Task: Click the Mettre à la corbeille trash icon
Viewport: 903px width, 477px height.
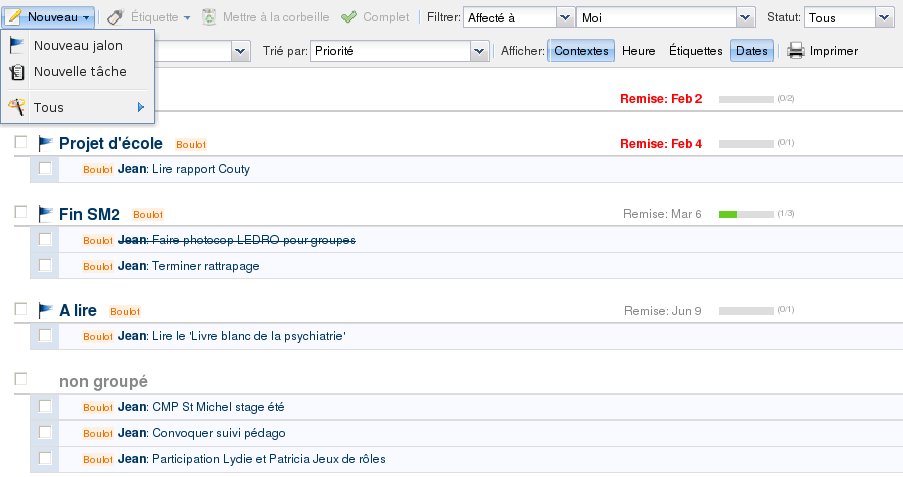Action: [209, 18]
